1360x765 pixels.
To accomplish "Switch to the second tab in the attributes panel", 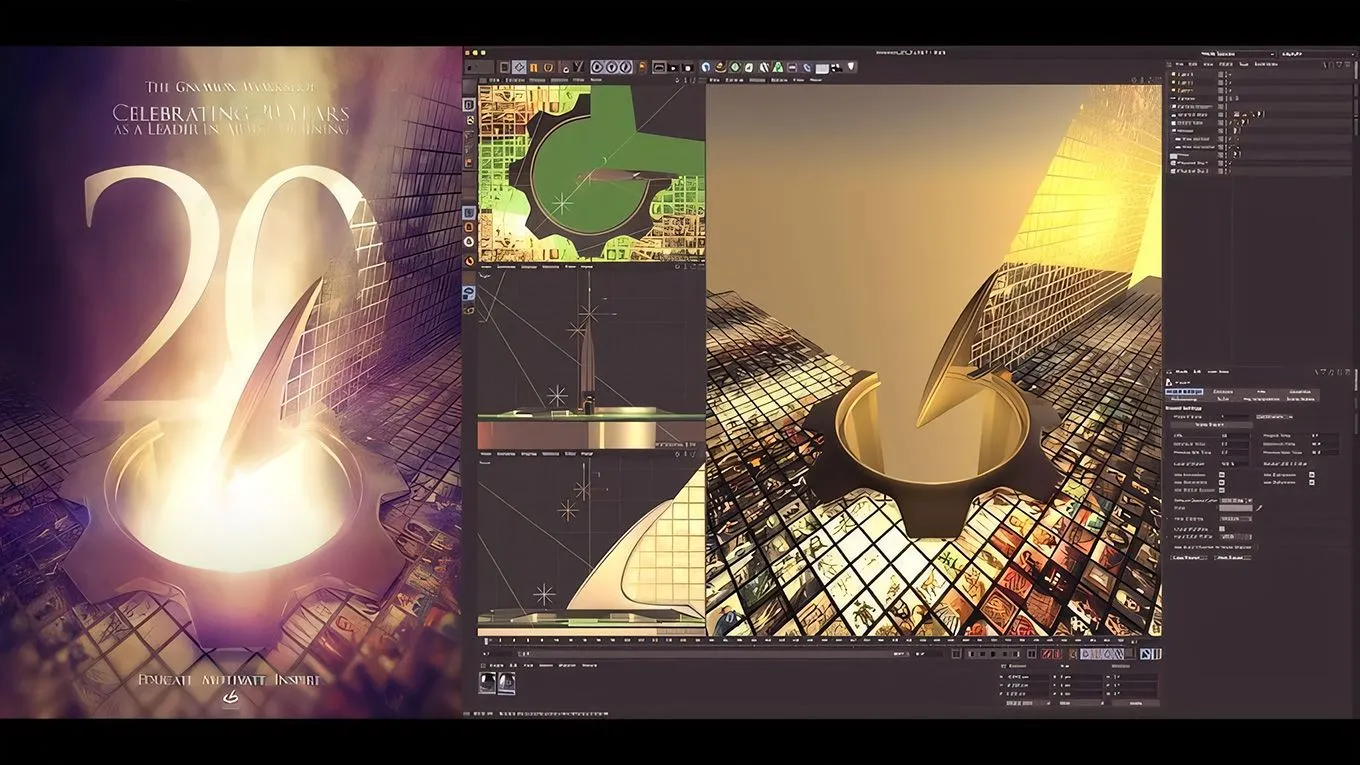I will pyautogui.click(x=1222, y=391).
